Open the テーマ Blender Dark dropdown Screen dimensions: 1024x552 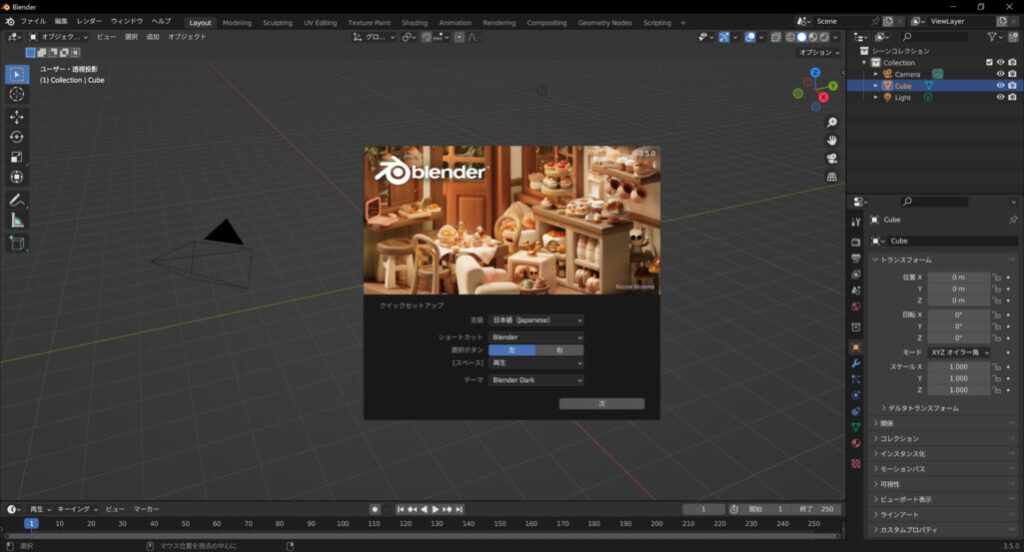pos(536,380)
